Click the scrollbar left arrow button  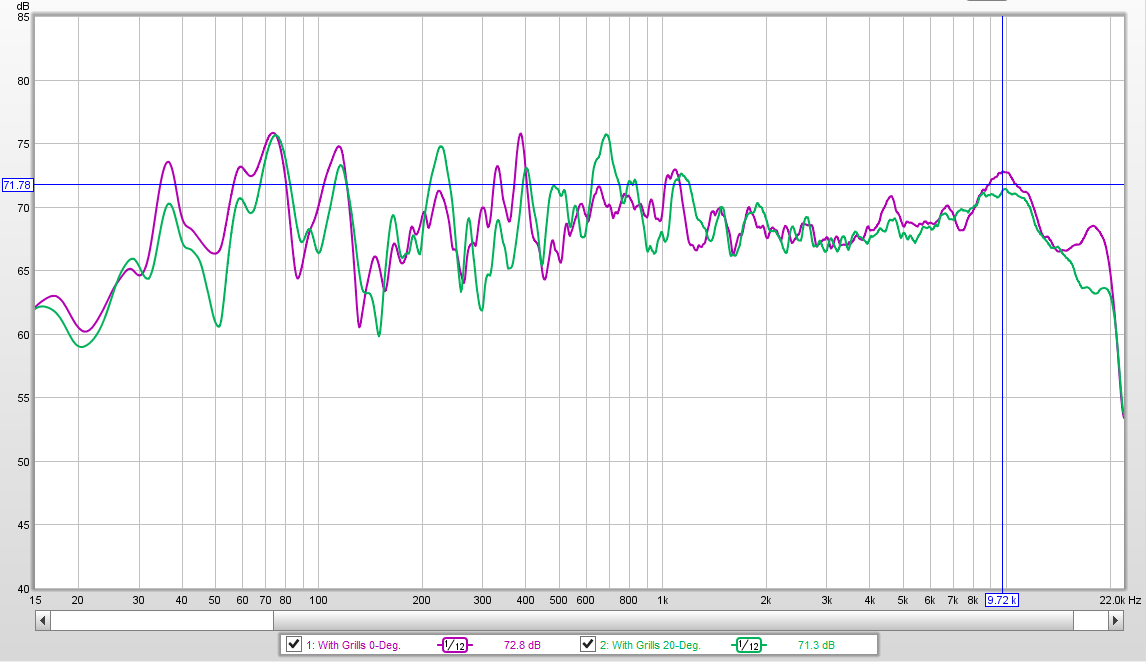point(42,620)
